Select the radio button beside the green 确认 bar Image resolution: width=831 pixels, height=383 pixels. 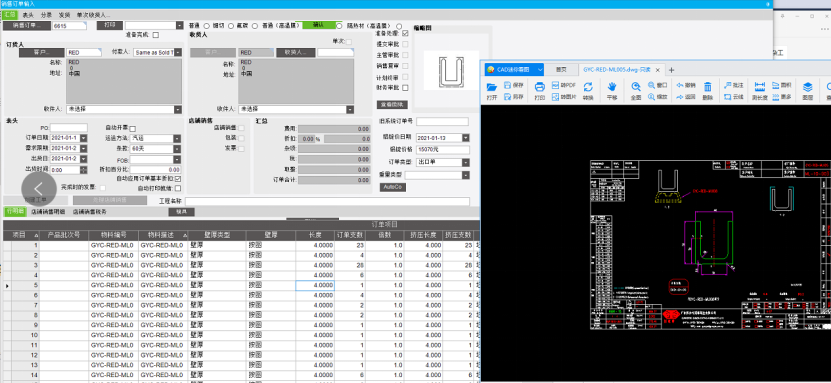tap(340, 25)
